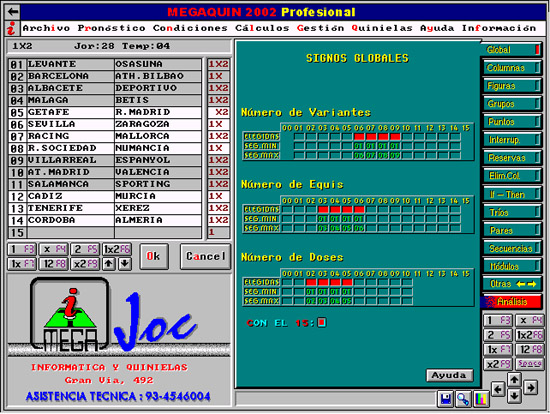Image resolution: width=550 pixels, height=414 pixels.
Task: Click the 'x2 F9' key in right keypad
Action: click(x=498, y=364)
